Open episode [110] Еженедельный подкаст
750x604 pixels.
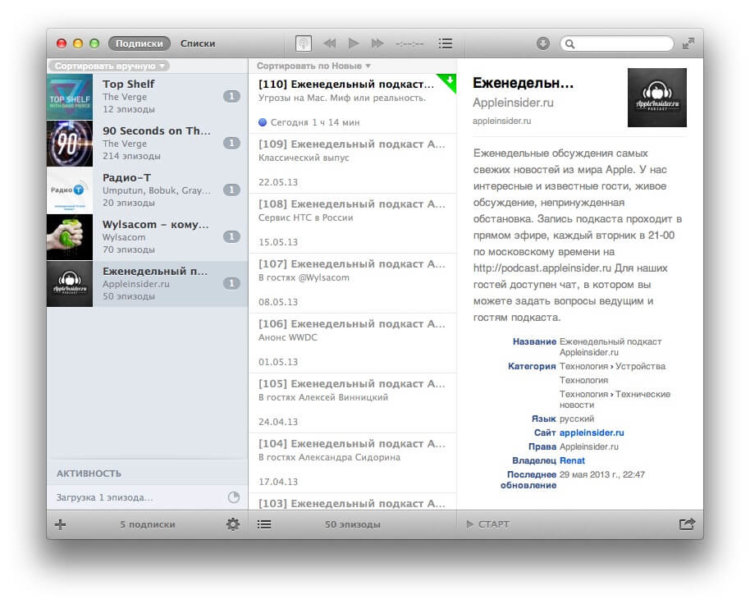pos(353,103)
